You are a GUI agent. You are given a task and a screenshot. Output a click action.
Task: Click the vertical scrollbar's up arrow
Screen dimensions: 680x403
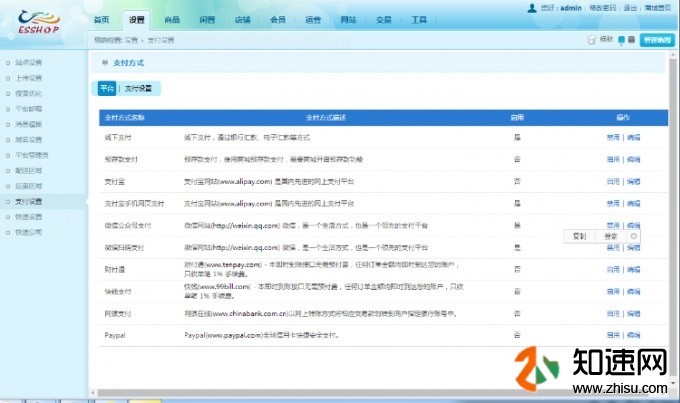(x=673, y=55)
